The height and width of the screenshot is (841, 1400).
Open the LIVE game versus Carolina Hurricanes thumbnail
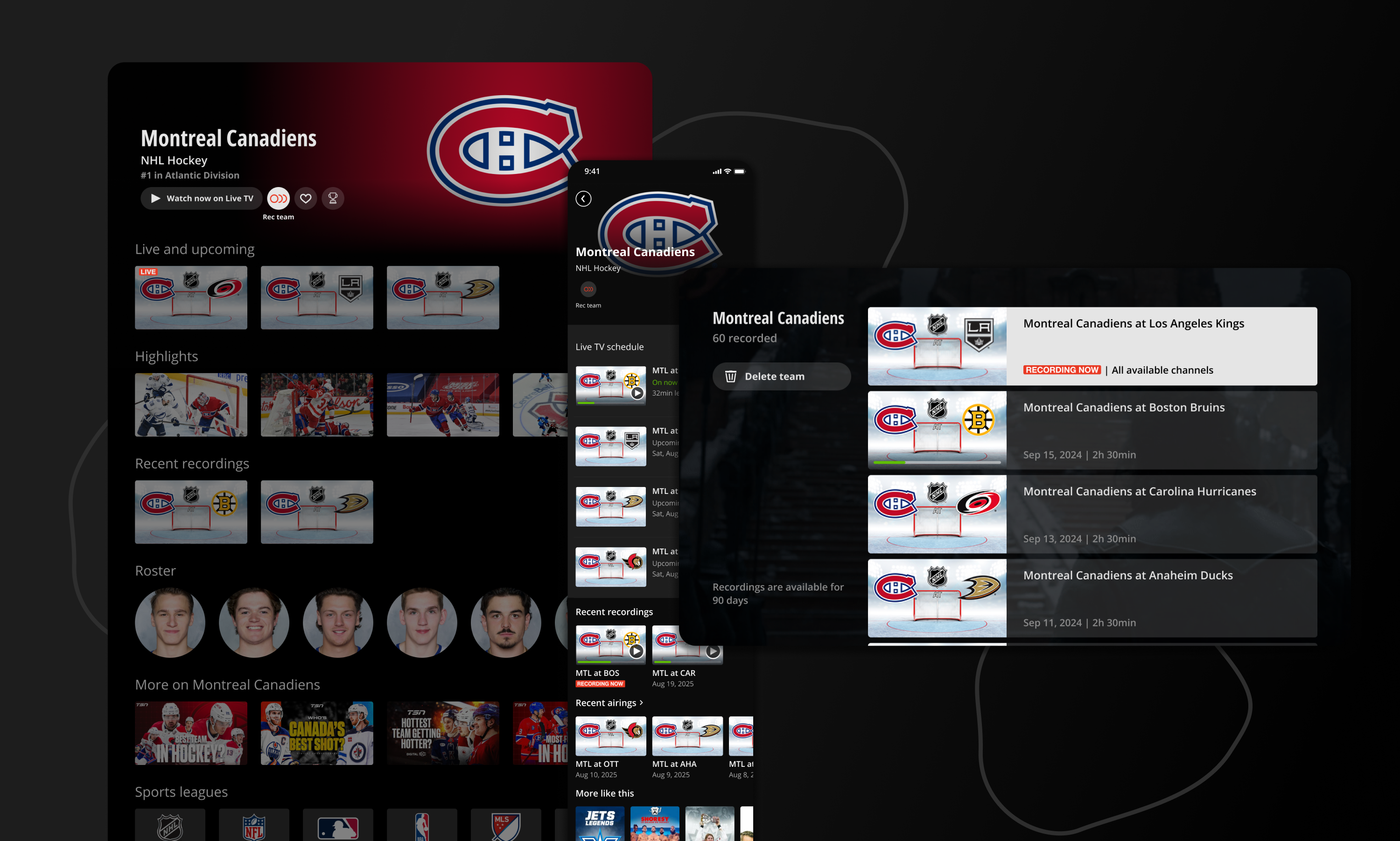191,298
